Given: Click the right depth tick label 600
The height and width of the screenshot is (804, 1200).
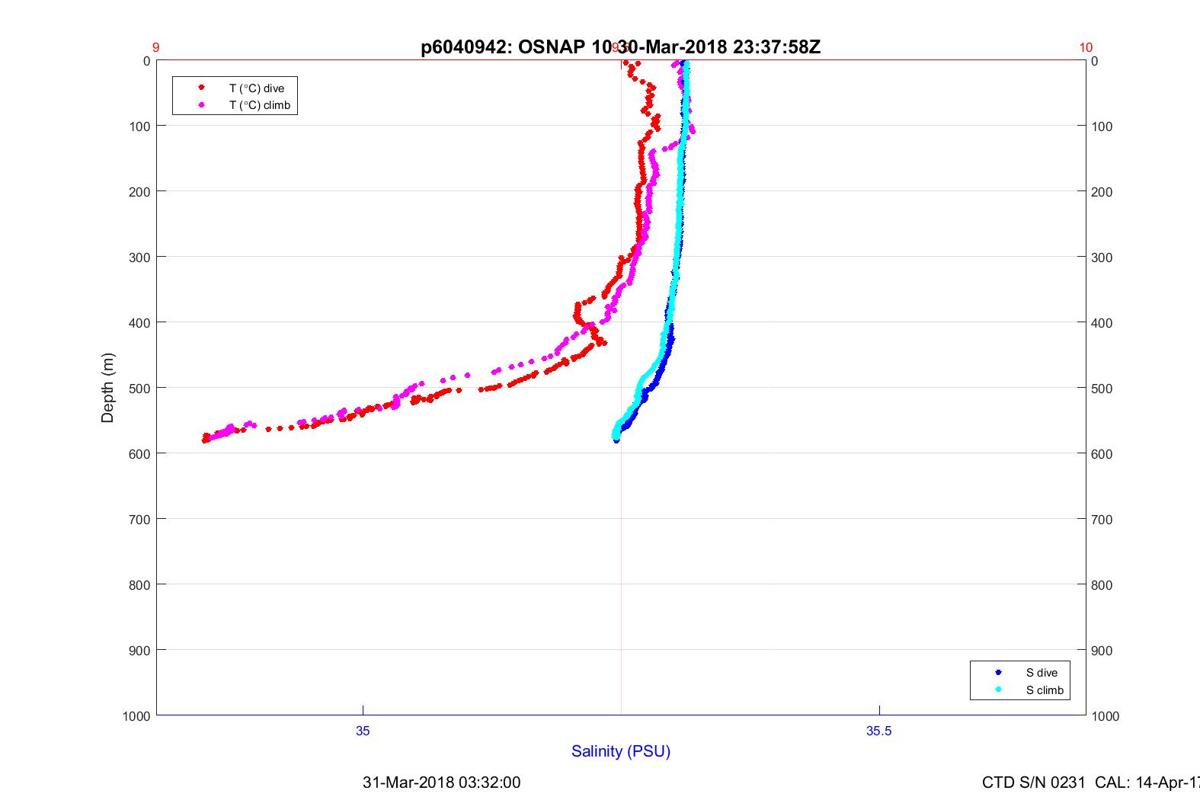Looking at the screenshot, I should point(1104,454).
